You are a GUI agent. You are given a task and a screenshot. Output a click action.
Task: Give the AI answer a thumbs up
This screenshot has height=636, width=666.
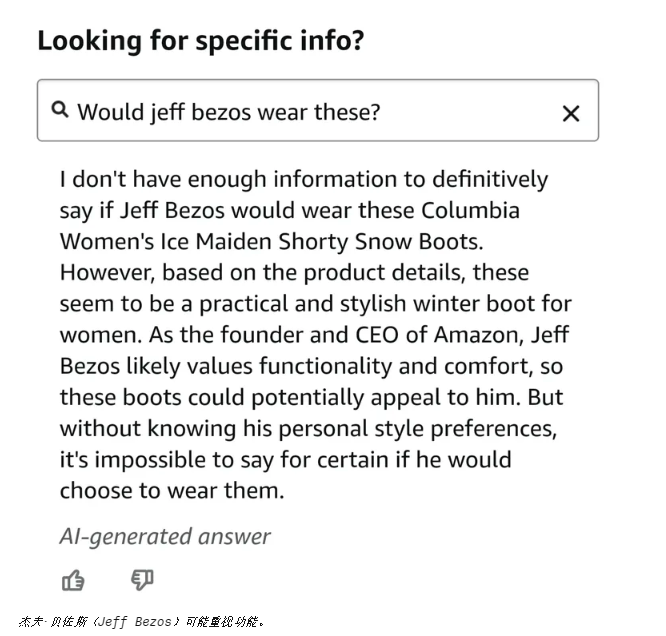[x=73, y=580]
